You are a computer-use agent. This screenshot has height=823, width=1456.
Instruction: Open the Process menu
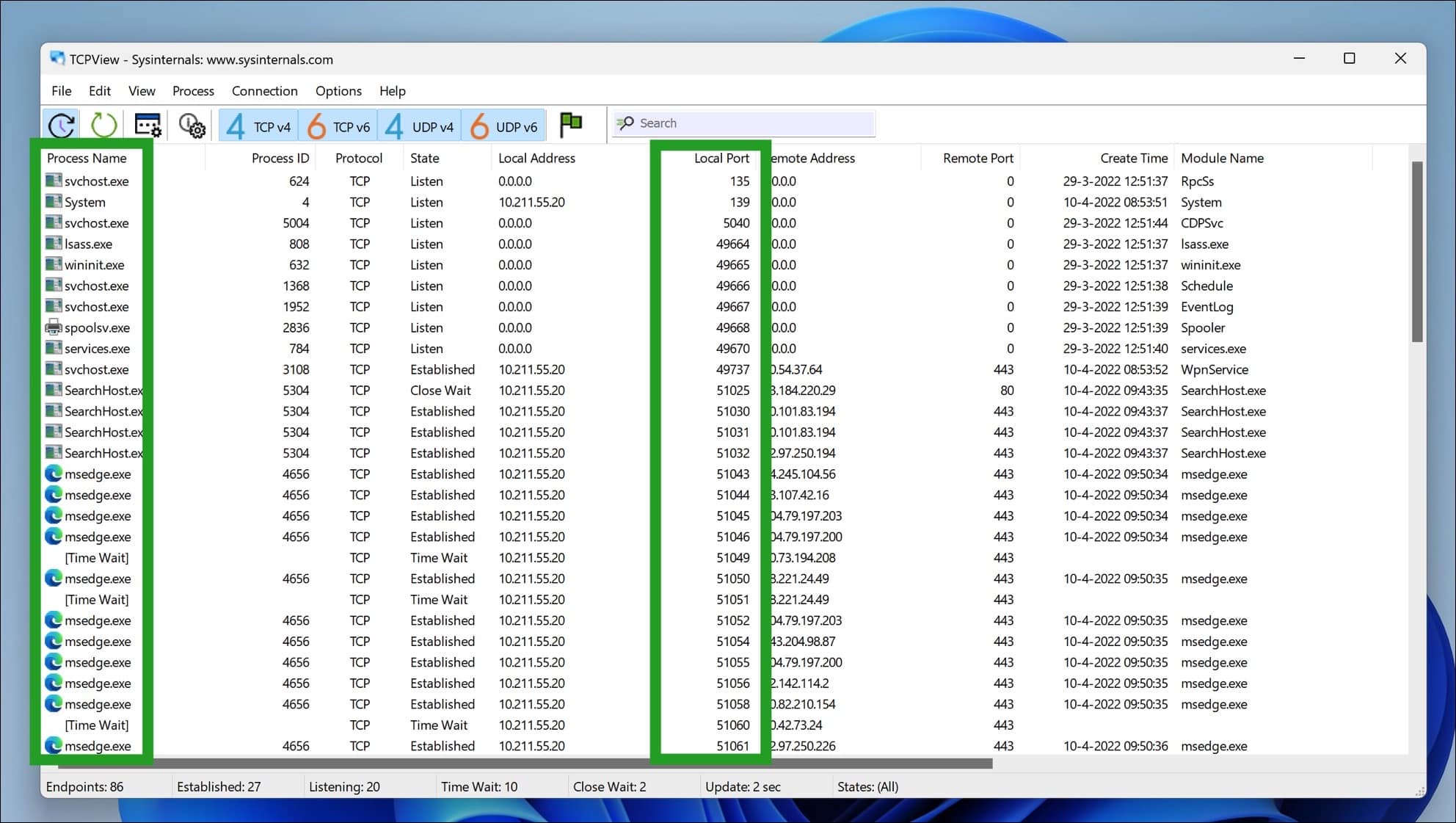pos(193,91)
